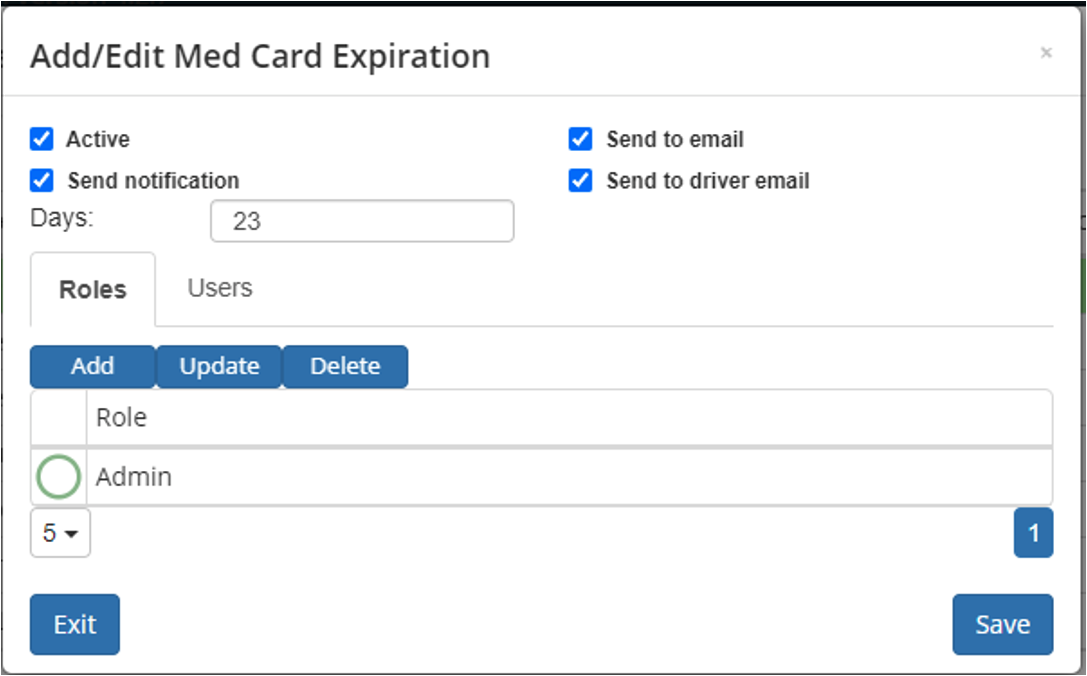The width and height of the screenshot is (1087, 676).
Task: Disable the Send to email checkbox
Action: [x=580, y=139]
